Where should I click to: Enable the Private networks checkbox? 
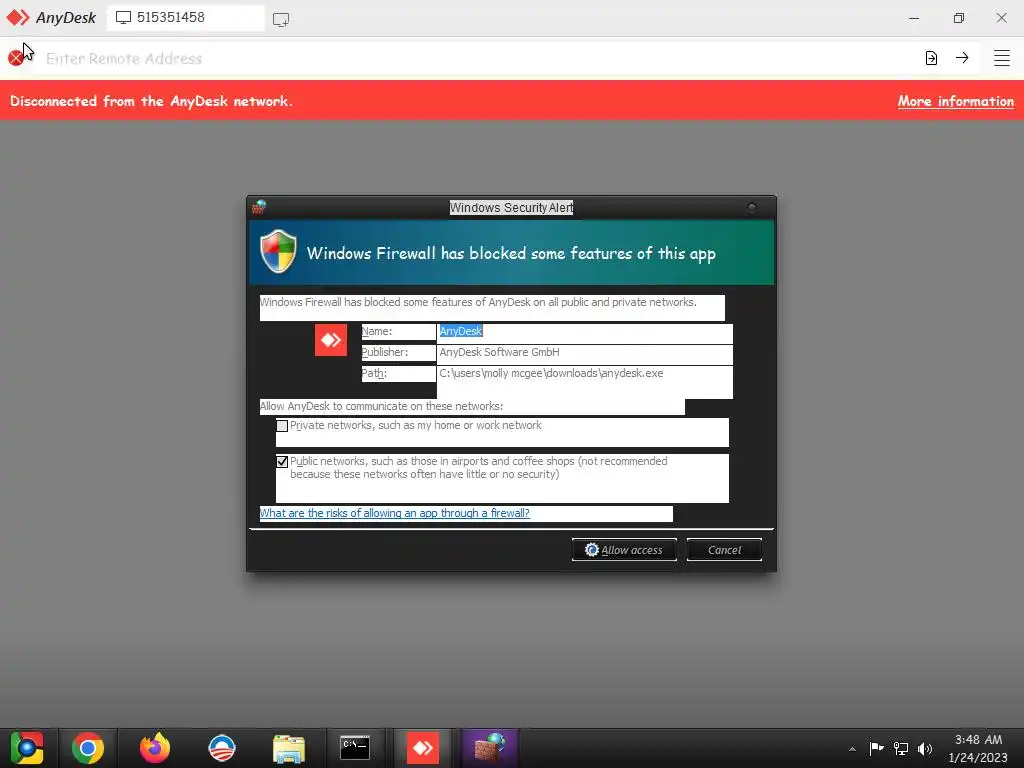point(282,426)
